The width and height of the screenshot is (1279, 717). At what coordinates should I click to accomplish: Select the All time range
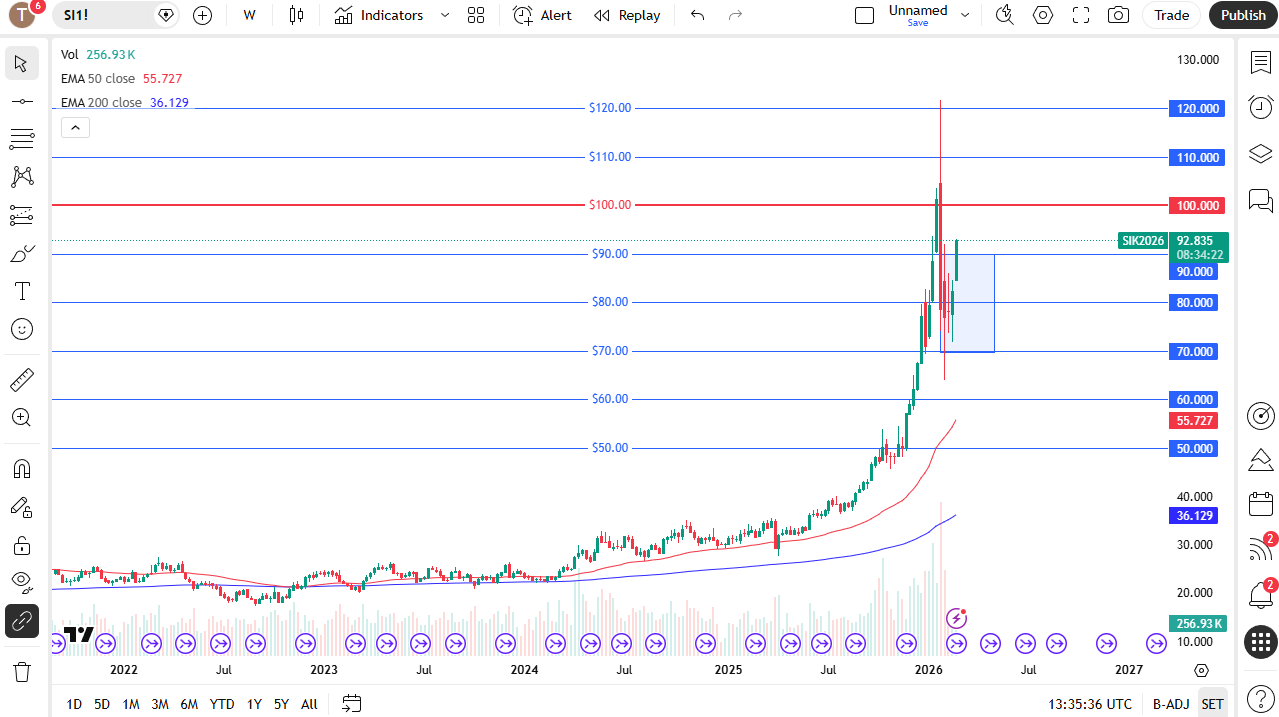309,704
